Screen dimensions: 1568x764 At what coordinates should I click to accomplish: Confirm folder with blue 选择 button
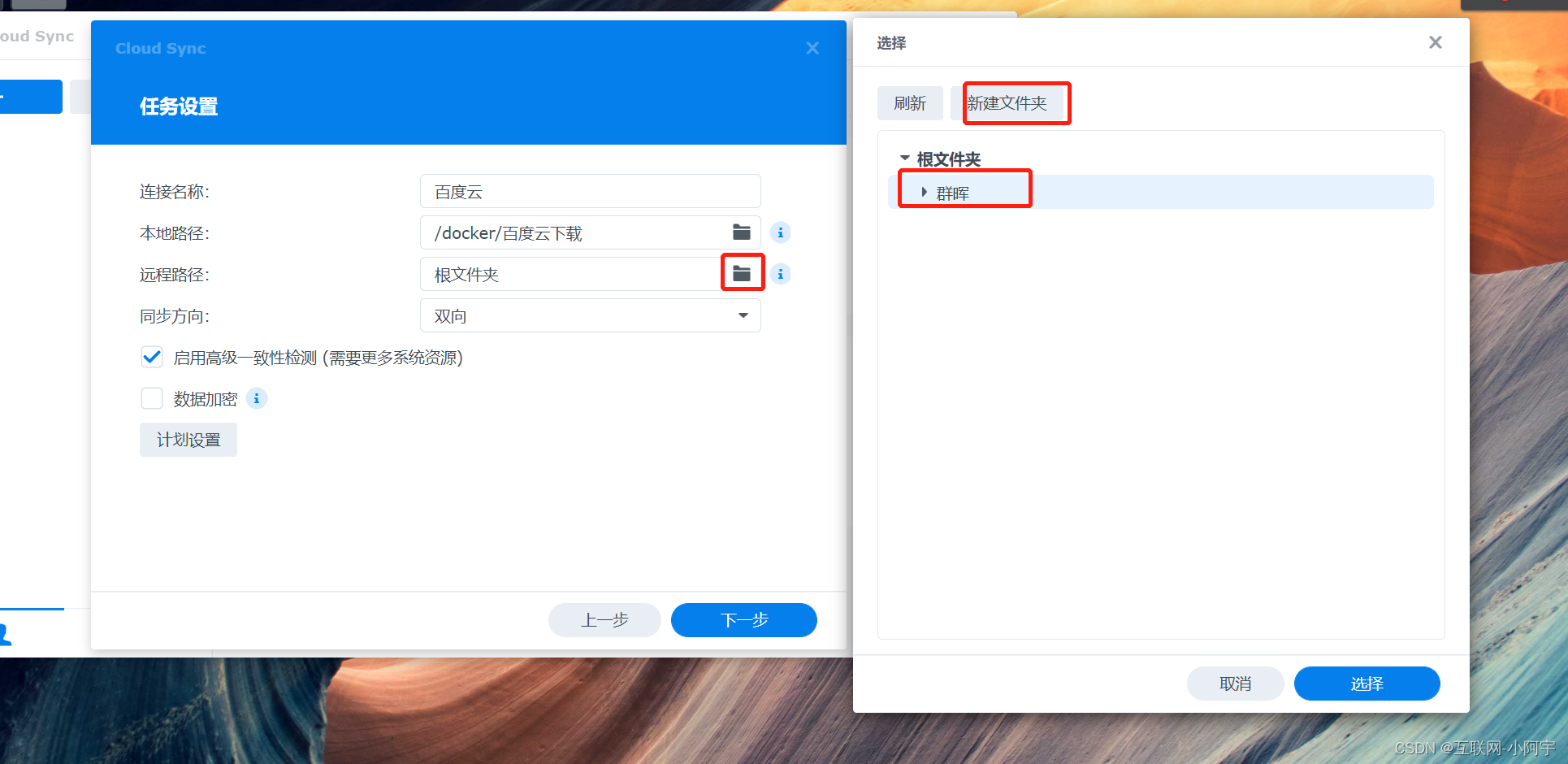pyautogui.click(x=1367, y=684)
